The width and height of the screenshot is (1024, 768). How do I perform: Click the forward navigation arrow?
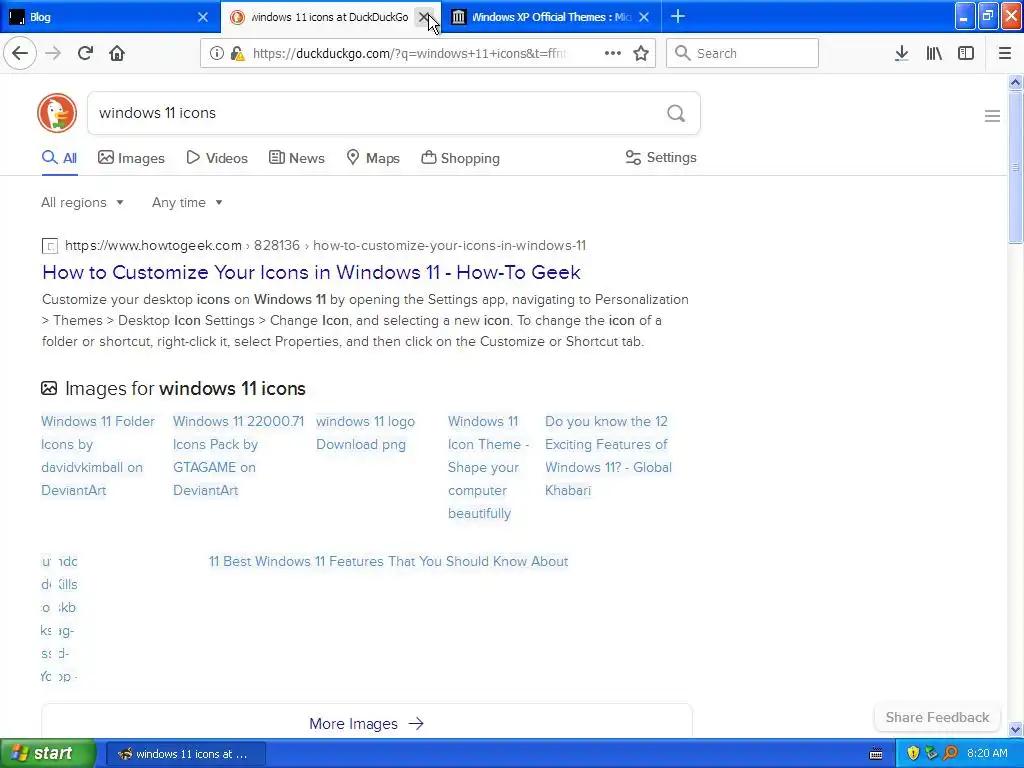[53, 53]
